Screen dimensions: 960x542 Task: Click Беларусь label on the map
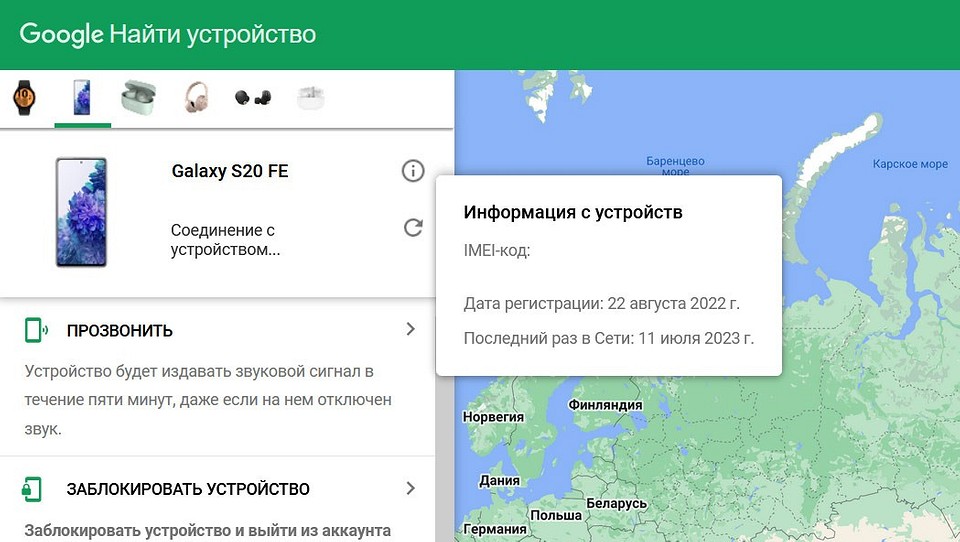point(617,503)
